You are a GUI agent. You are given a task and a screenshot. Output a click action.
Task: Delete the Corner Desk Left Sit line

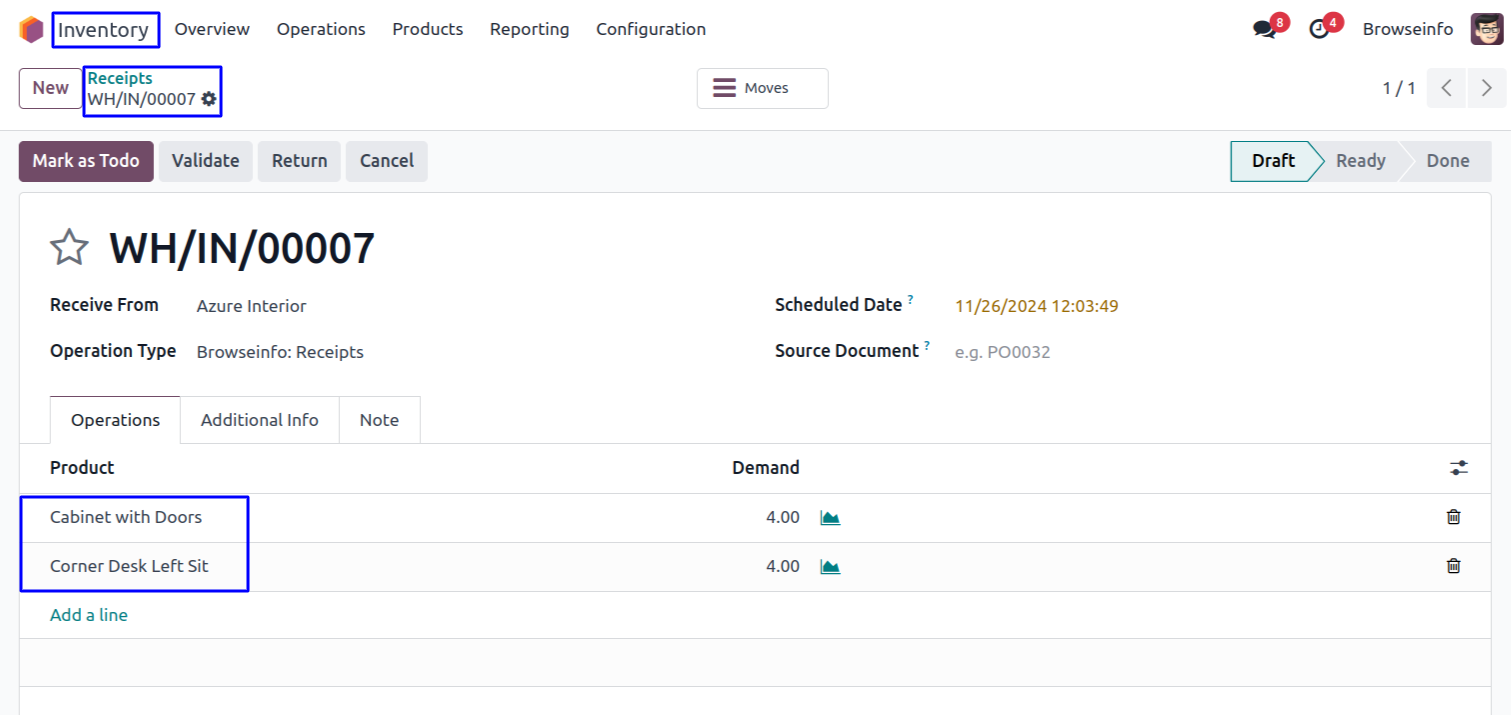[x=1453, y=566]
